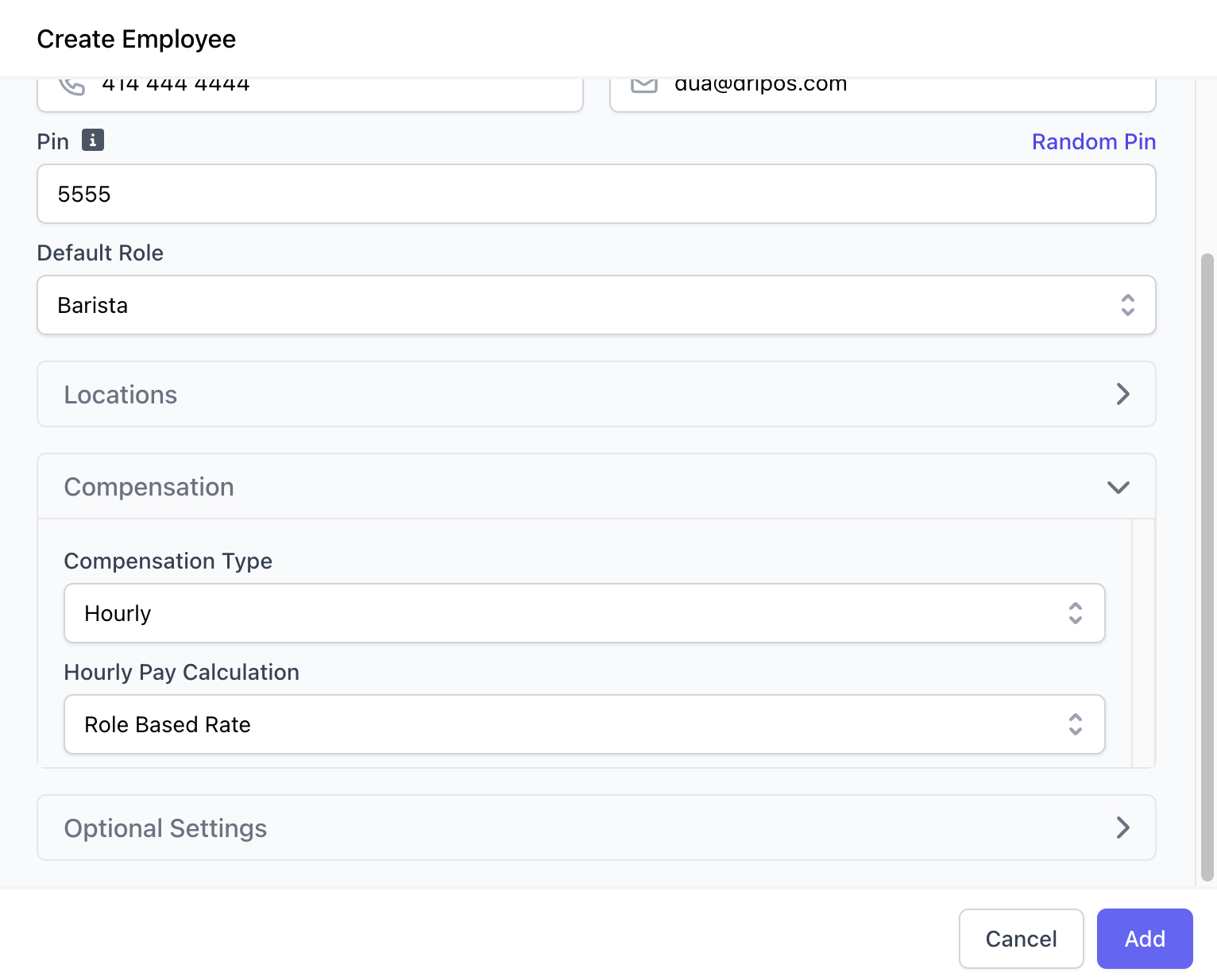Click the Hourly Pay Calculation label

tap(181, 672)
